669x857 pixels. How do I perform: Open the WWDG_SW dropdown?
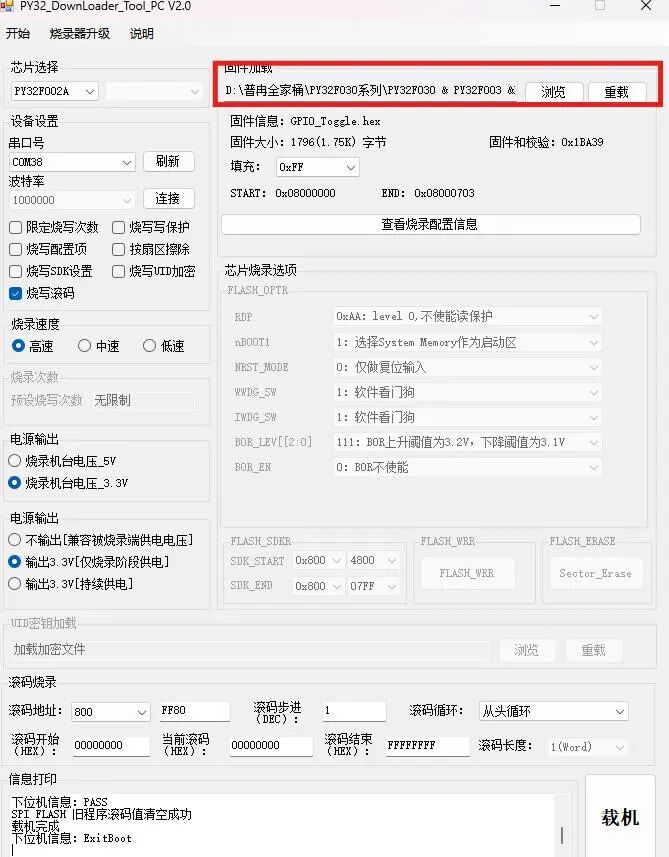tap(467, 392)
